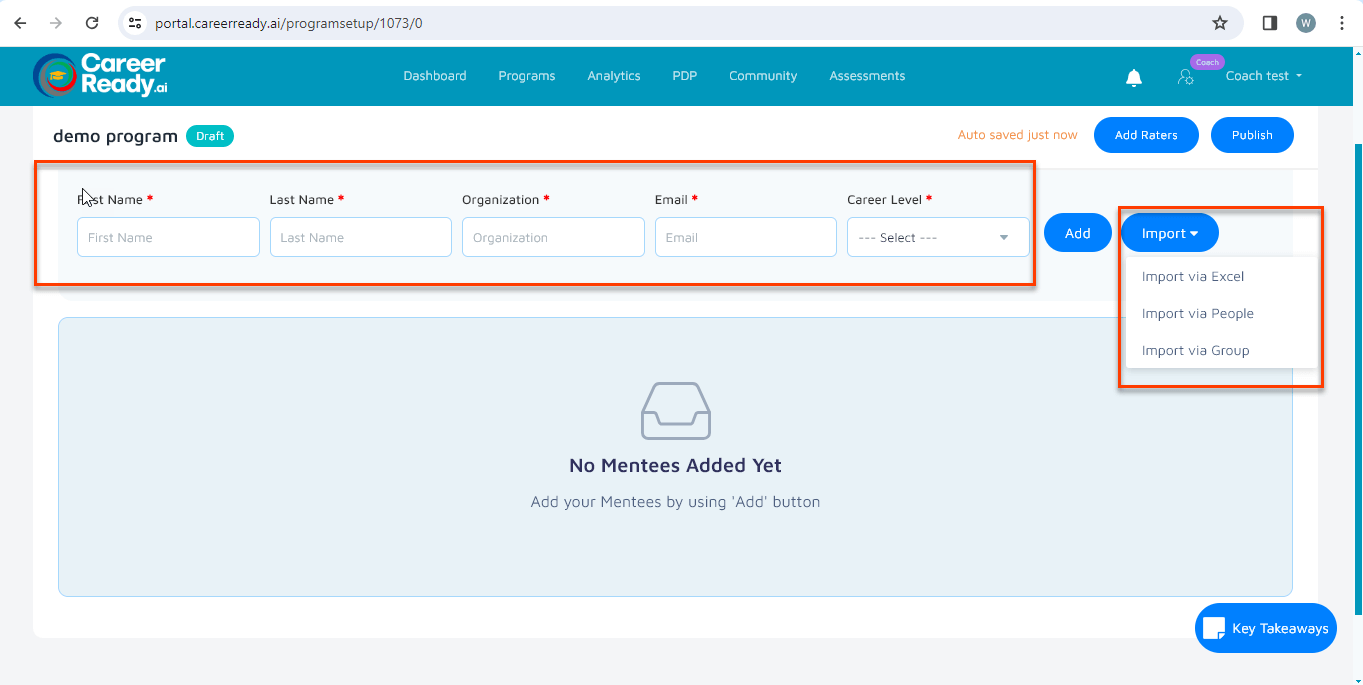1363x685 pixels.
Task: Bookmark page using star icon
Action: click(x=1219, y=23)
